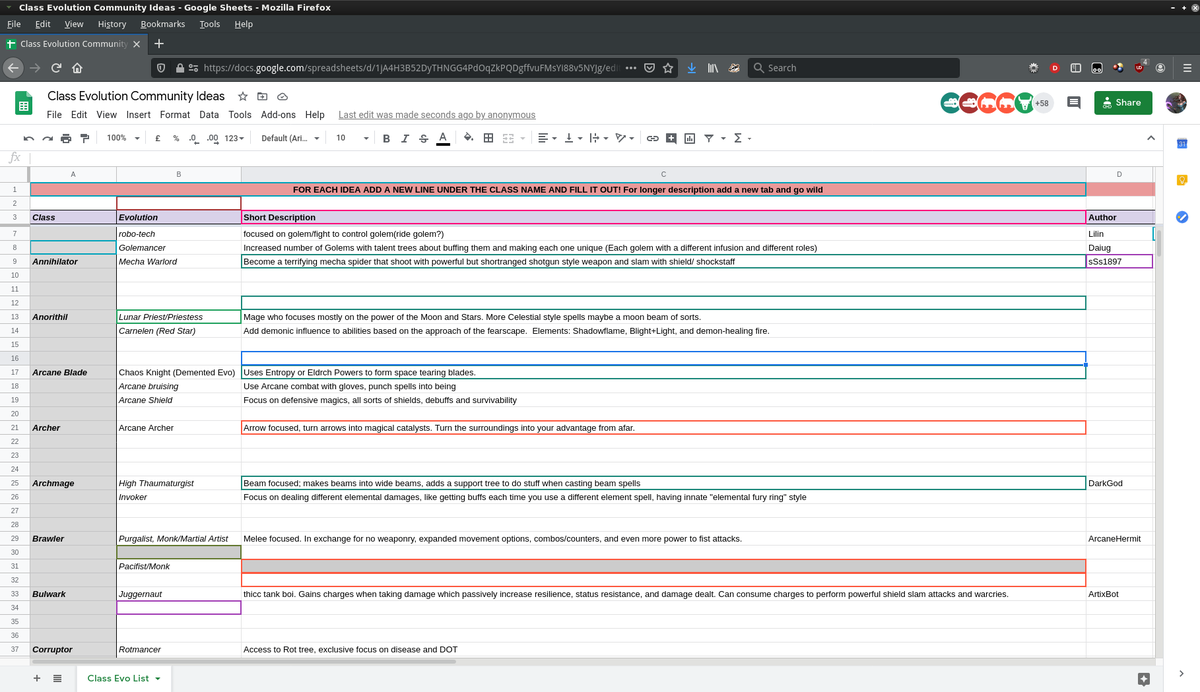This screenshot has width=1200, height=692.
Task: Open the Google account avatar
Action: pyautogui.click(x=1176, y=102)
